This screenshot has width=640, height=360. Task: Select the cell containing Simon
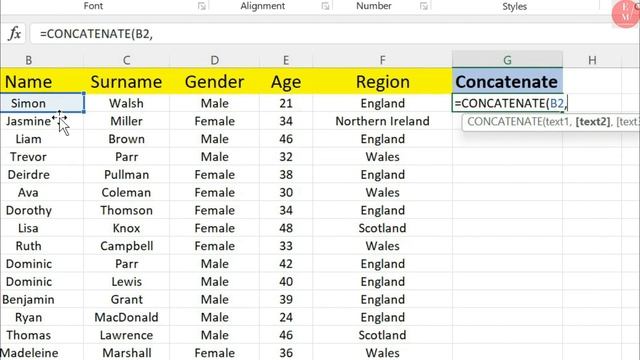pyautogui.click(x=42, y=103)
